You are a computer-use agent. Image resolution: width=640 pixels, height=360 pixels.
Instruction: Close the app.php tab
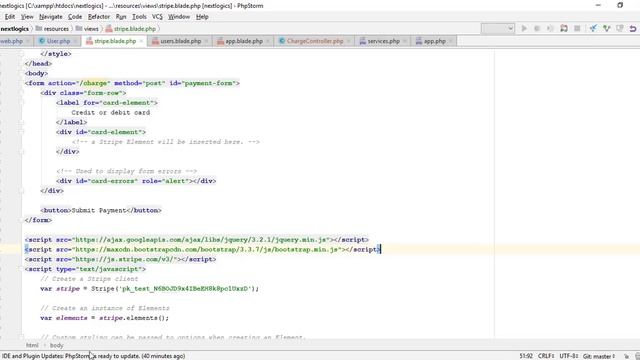[x=450, y=41]
